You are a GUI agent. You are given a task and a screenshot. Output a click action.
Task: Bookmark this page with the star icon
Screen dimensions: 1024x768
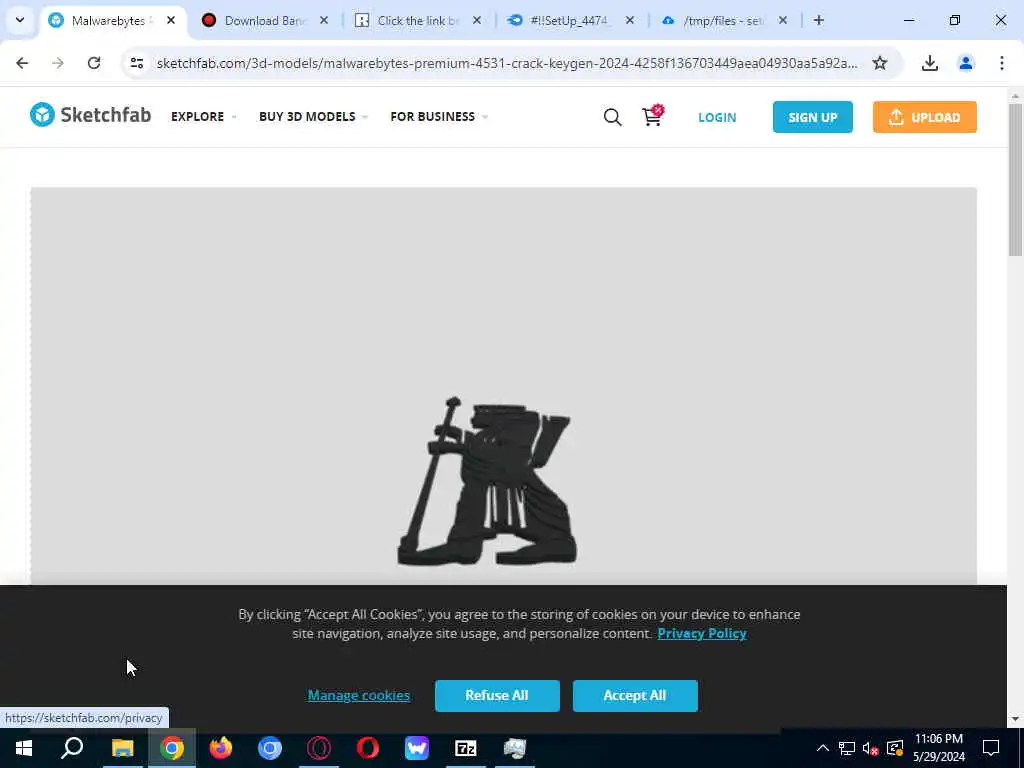(880, 63)
